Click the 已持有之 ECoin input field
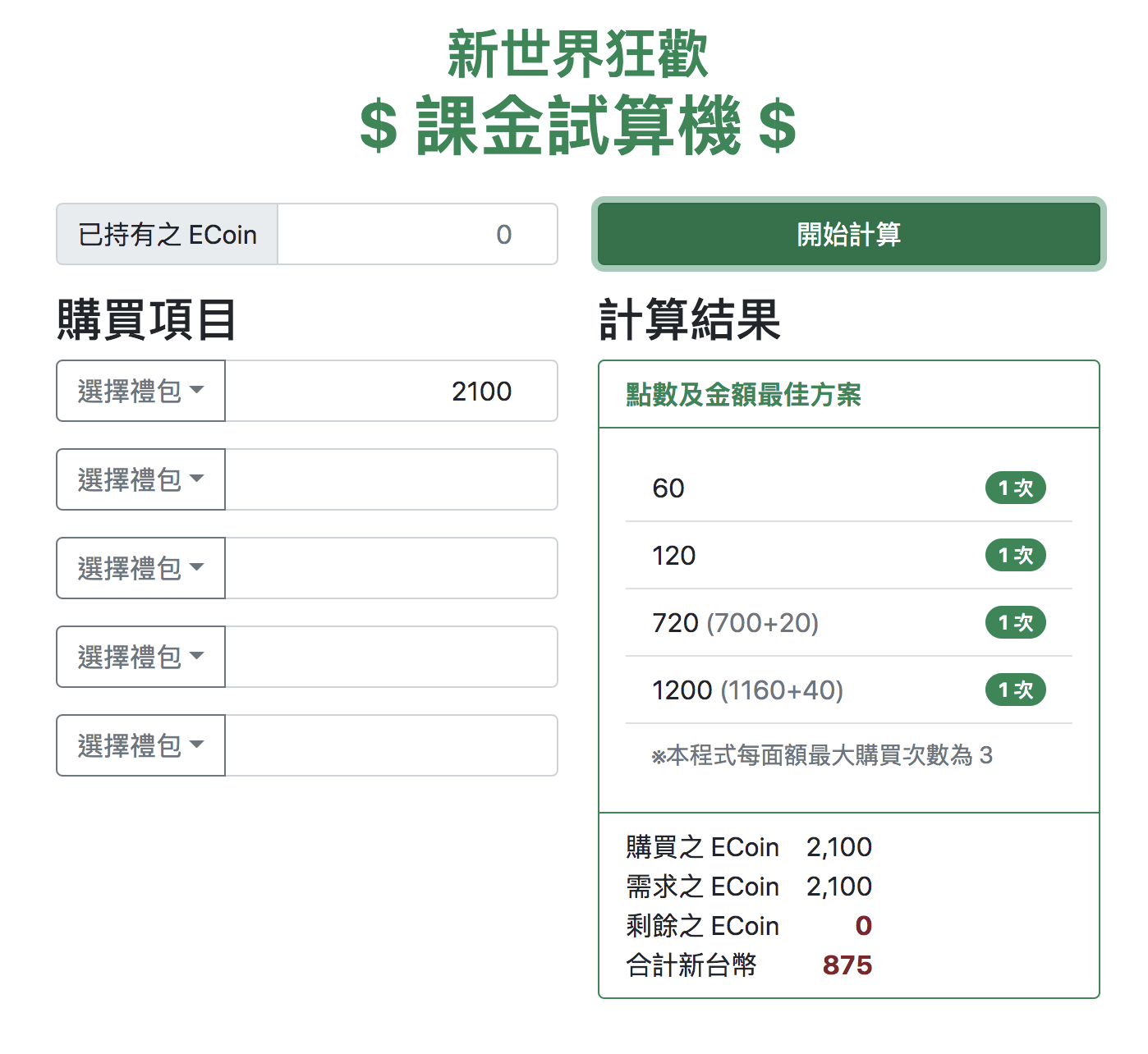1148x1054 pixels. [x=418, y=234]
